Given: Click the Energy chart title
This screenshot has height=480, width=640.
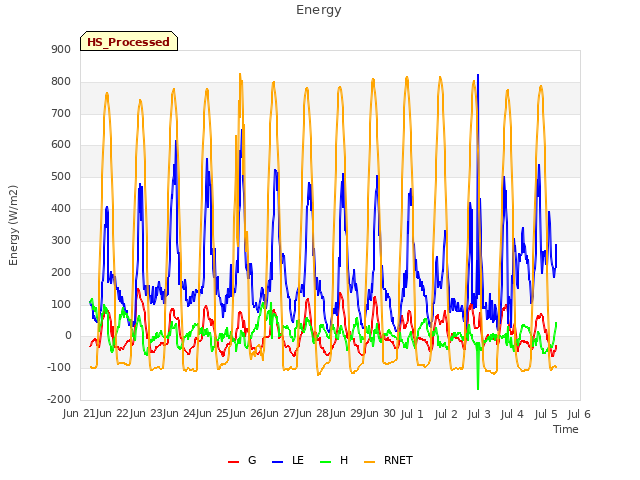Looking at the screenshot, I should coord(319,10).
